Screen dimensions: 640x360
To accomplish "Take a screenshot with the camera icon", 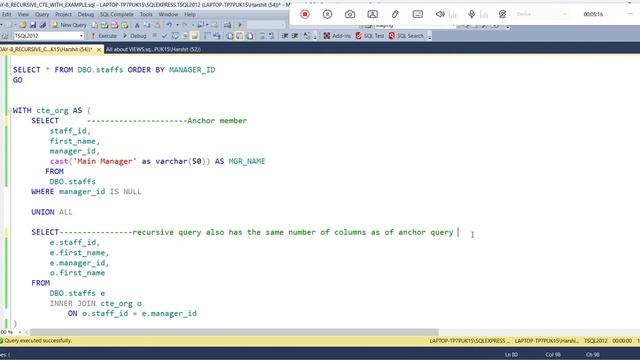I will pyautogui.click(x=350, y=14).
